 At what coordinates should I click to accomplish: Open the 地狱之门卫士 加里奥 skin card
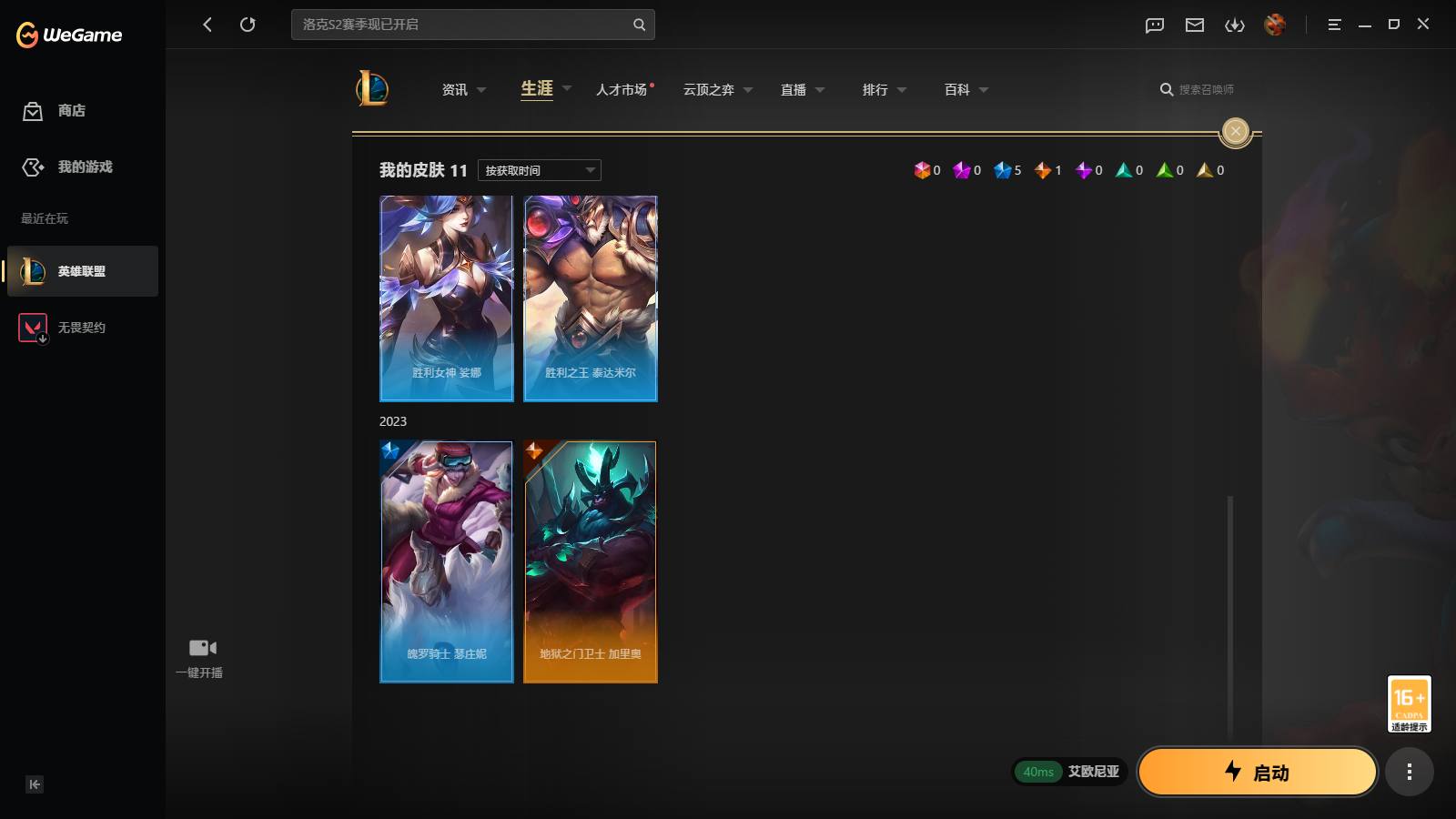point(590,562)
